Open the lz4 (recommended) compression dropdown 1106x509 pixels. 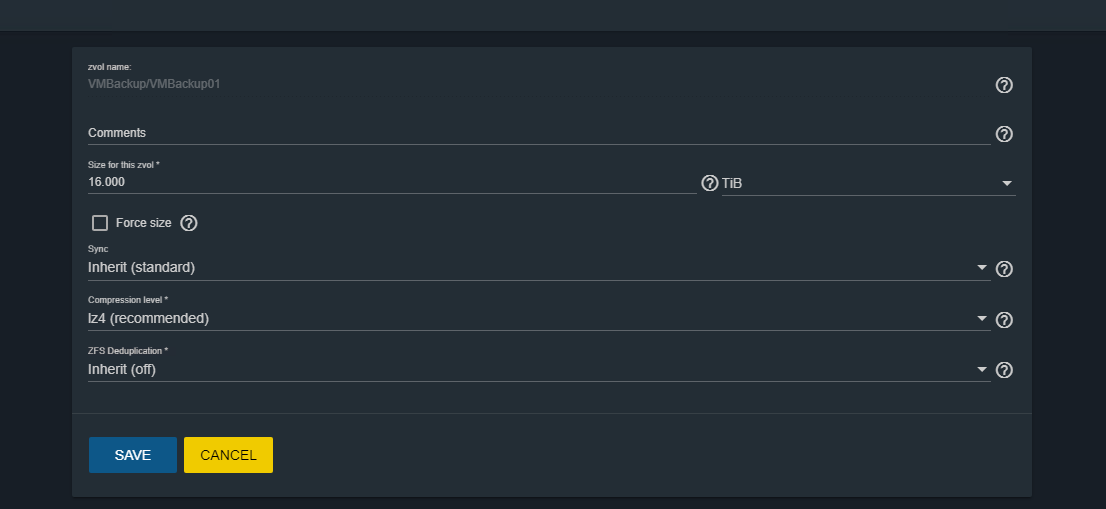(x=539, y=319)
